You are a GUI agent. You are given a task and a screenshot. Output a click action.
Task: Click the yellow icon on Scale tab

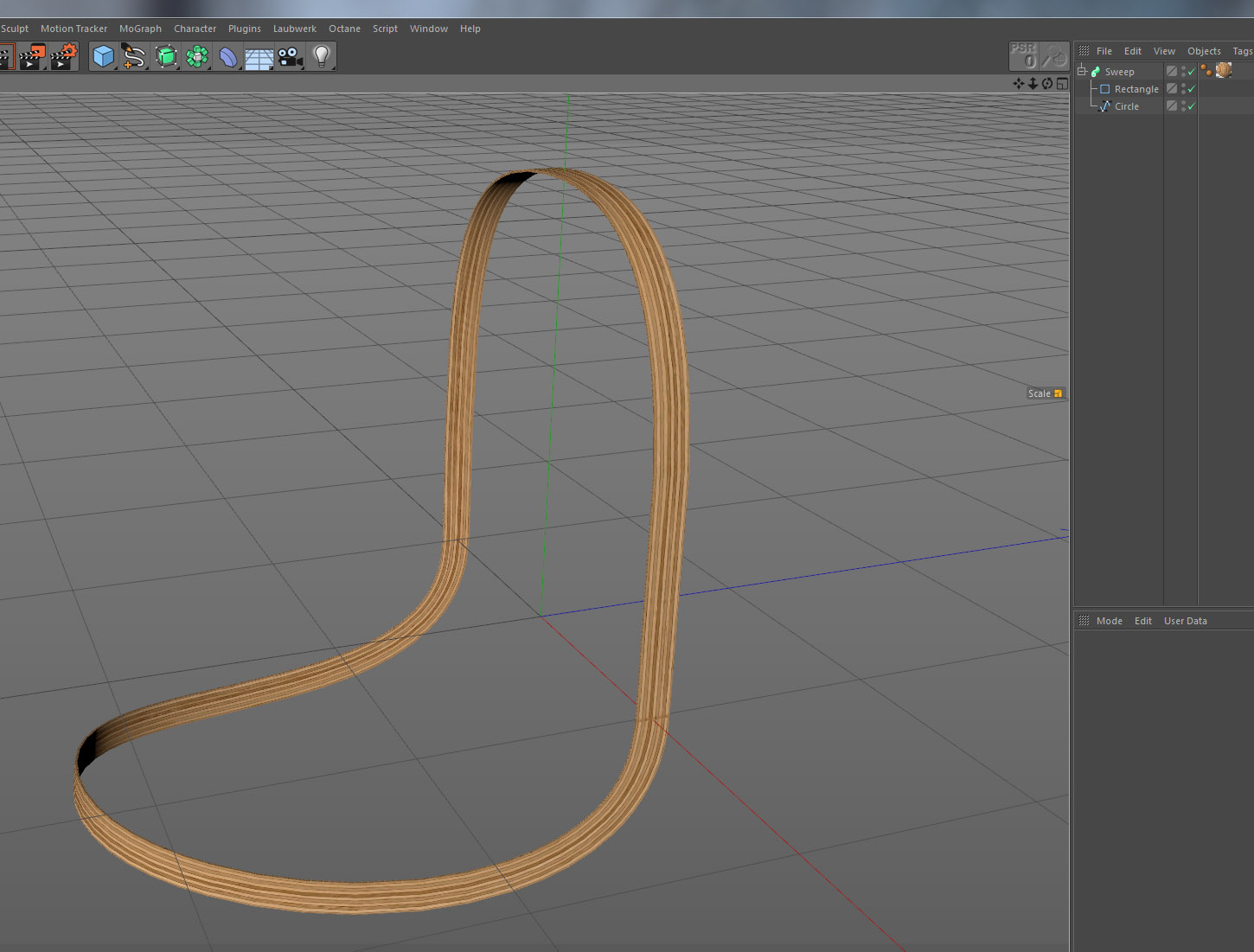1058,393
